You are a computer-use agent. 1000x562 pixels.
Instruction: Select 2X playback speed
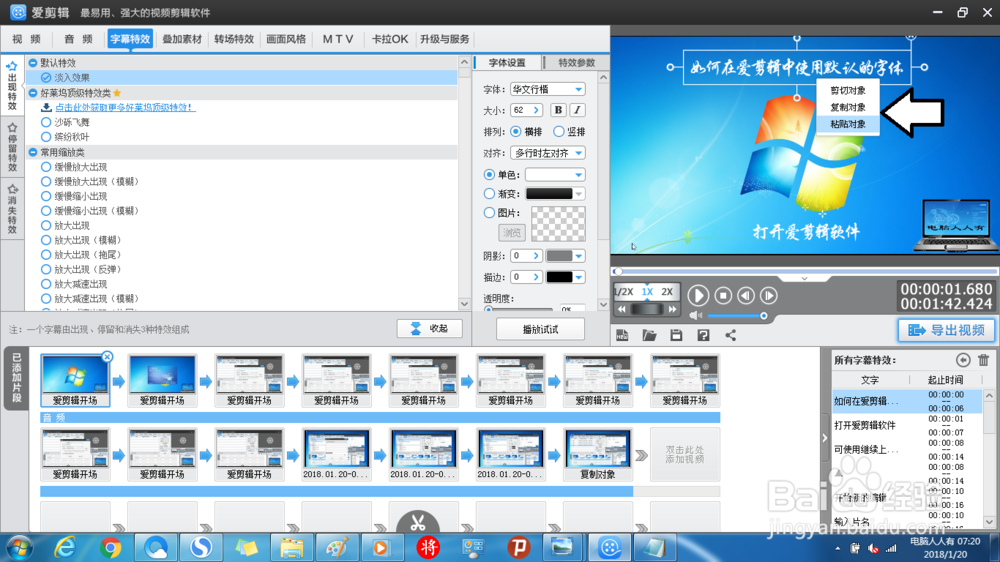(x=667, y=292)
